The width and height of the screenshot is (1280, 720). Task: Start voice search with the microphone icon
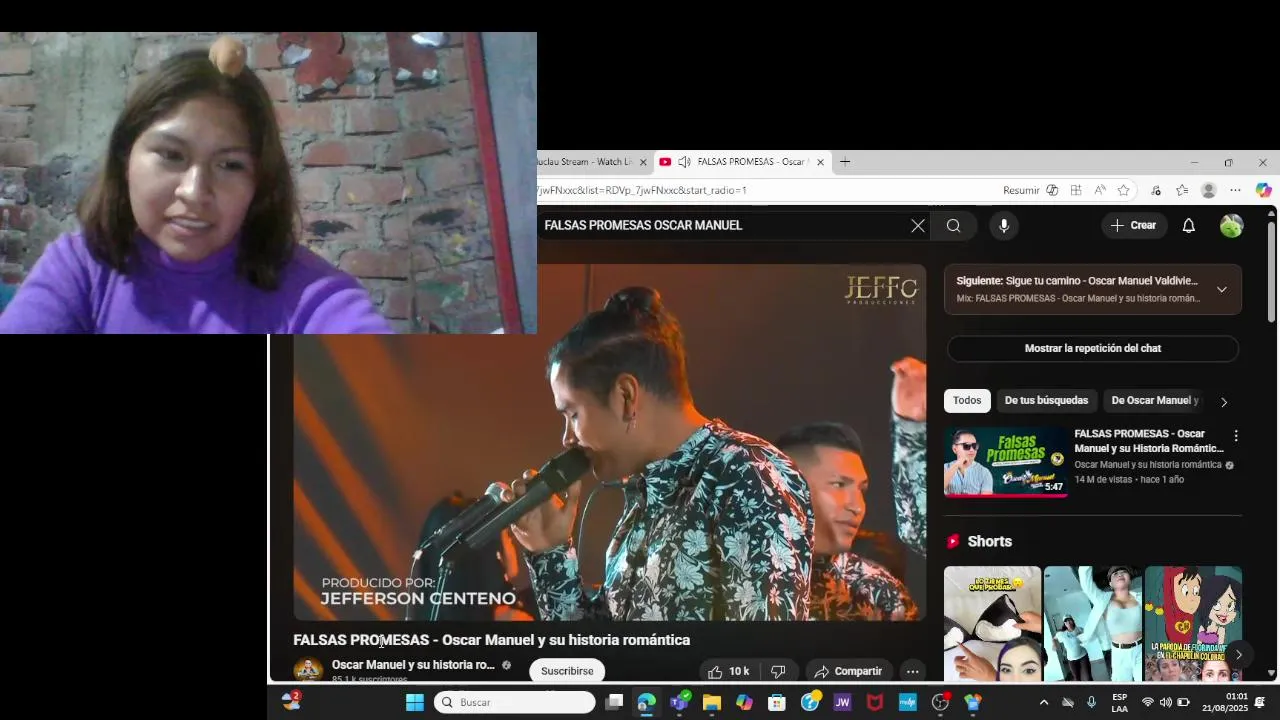(x=1004, y=226)
